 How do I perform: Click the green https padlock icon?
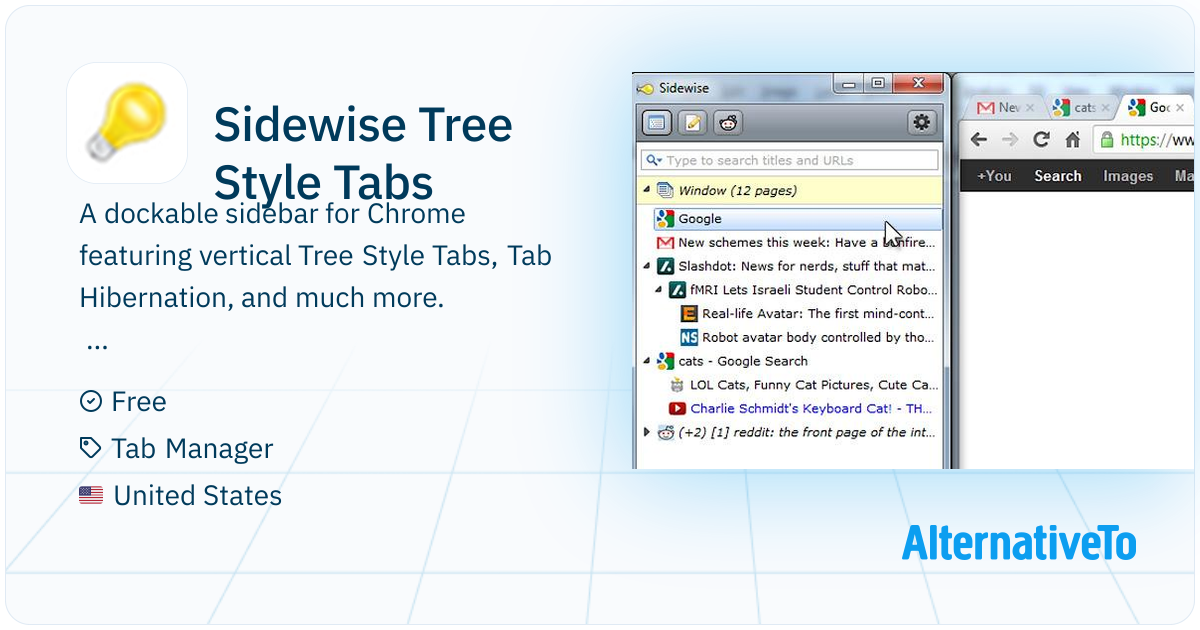coord(1107,140)
